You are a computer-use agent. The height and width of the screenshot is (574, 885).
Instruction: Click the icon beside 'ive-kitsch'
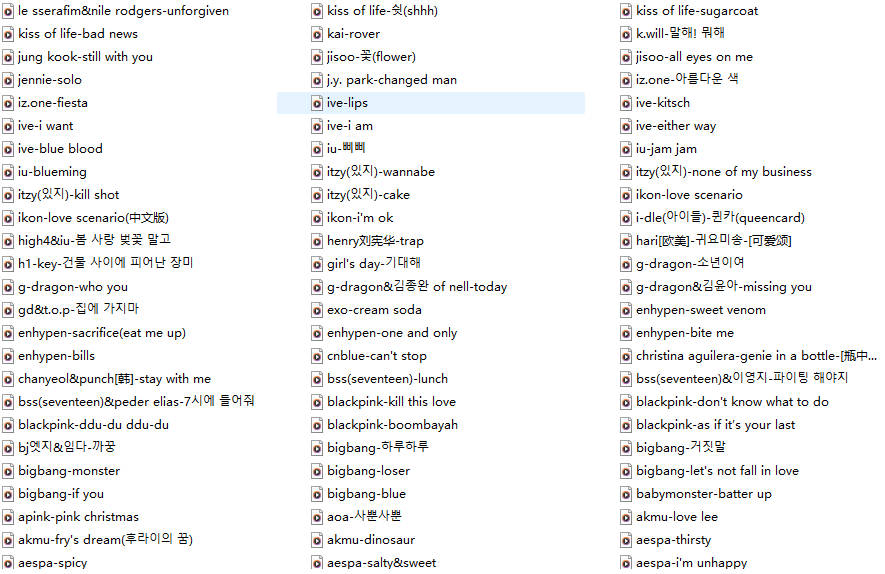pyautogui.click(x=626, y=103)
